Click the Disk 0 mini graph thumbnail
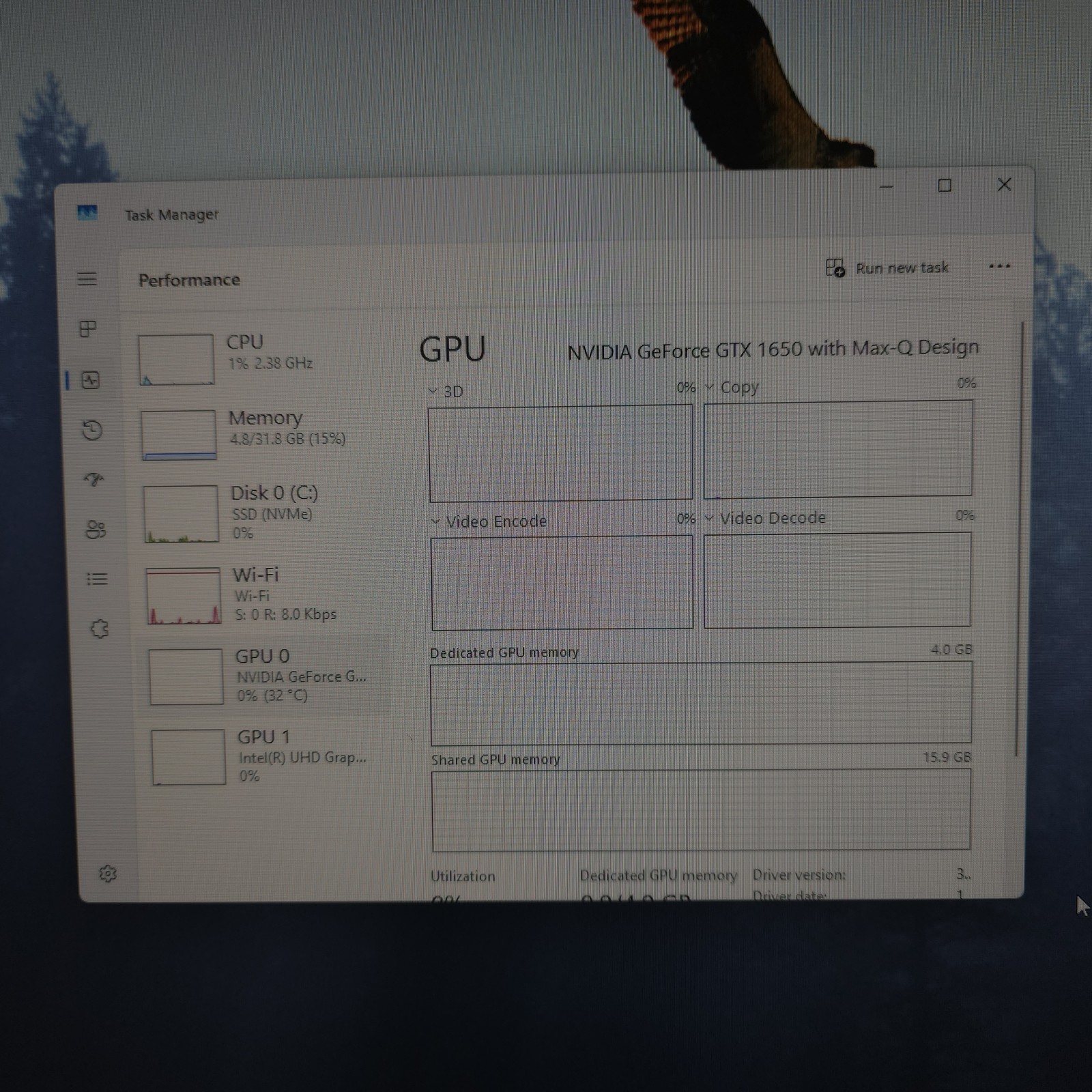Image resolution: width=1092 pixels, height=1092 pixels. pyautogui.click(x=181, y=513)
